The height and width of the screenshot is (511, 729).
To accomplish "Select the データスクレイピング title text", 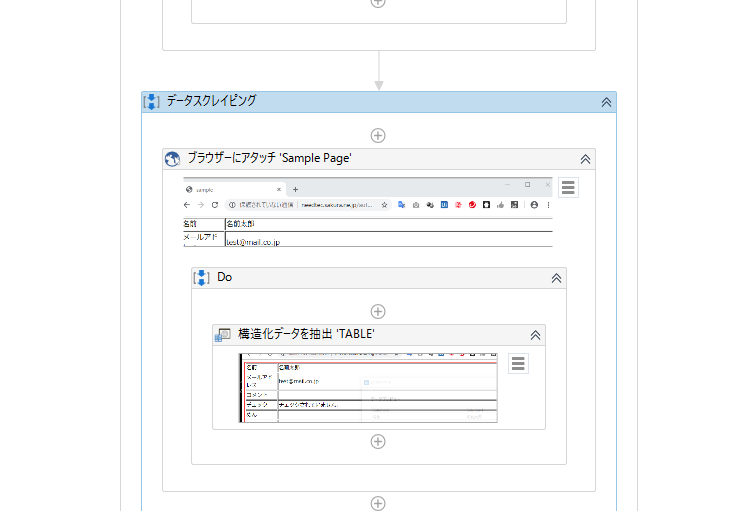I will (x=212, y=101).
